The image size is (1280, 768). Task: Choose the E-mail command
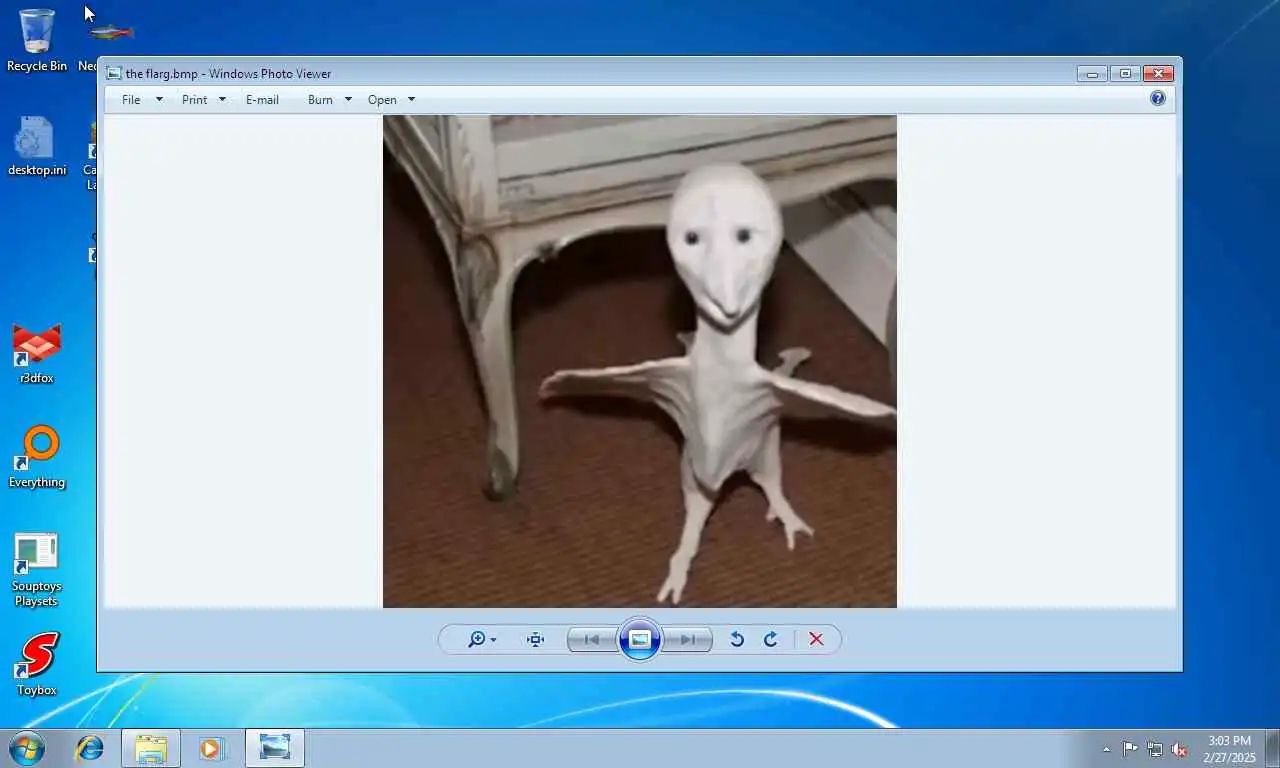pos(262,100)
